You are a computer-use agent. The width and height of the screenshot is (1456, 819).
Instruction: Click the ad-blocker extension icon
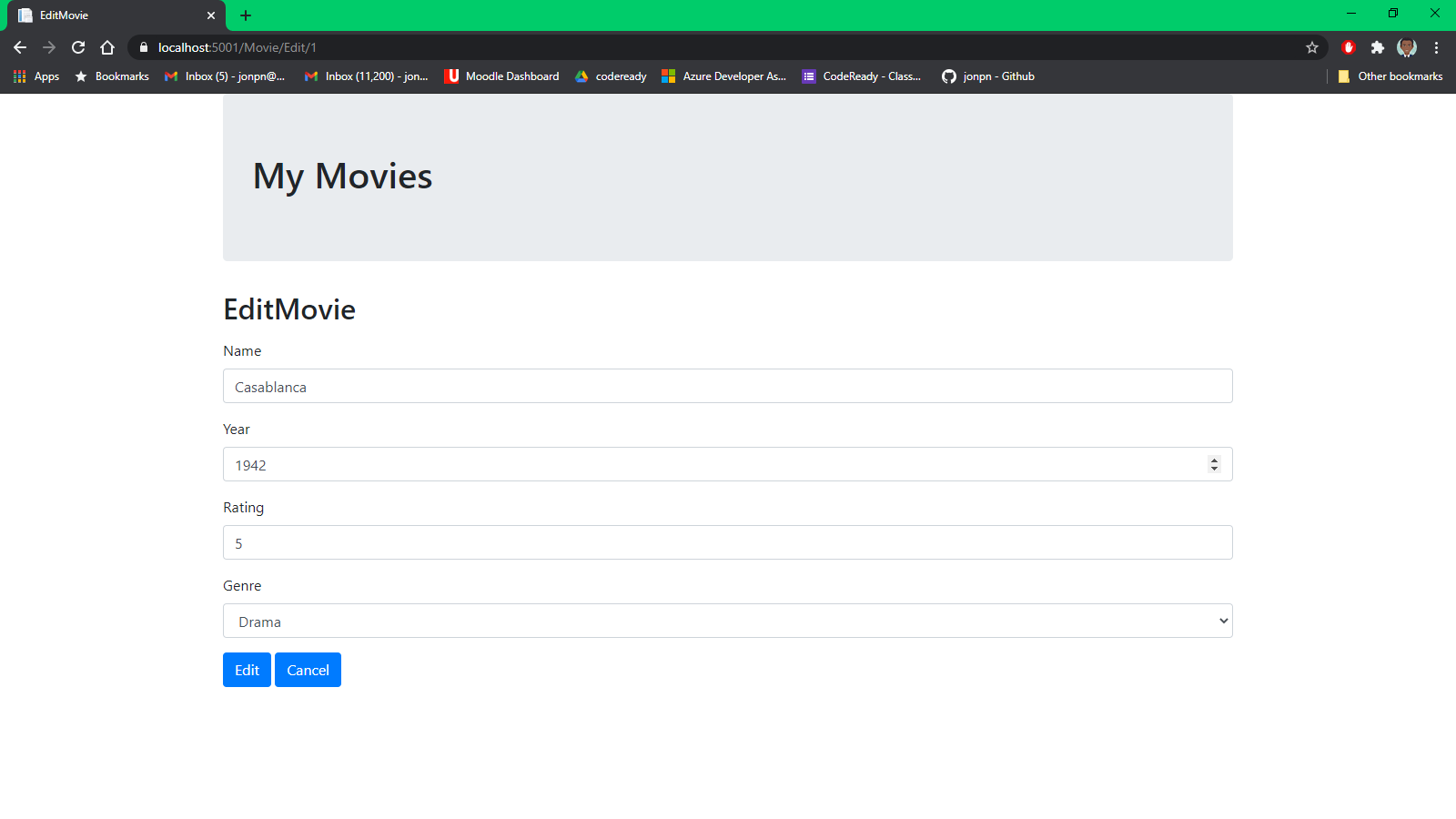coord(1349,47)
